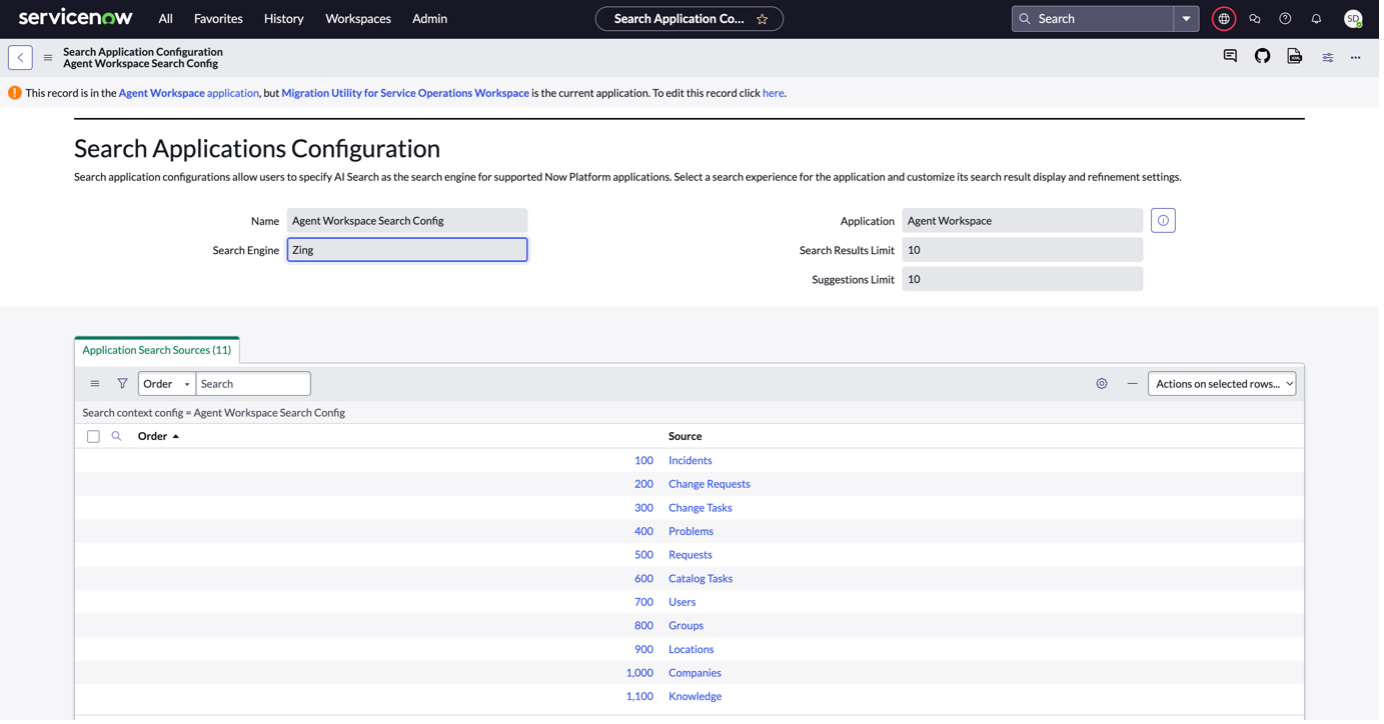The image size is (1384, 724).
Task: Open the chat sidebar icon in header
Action: click(1259, 19)
